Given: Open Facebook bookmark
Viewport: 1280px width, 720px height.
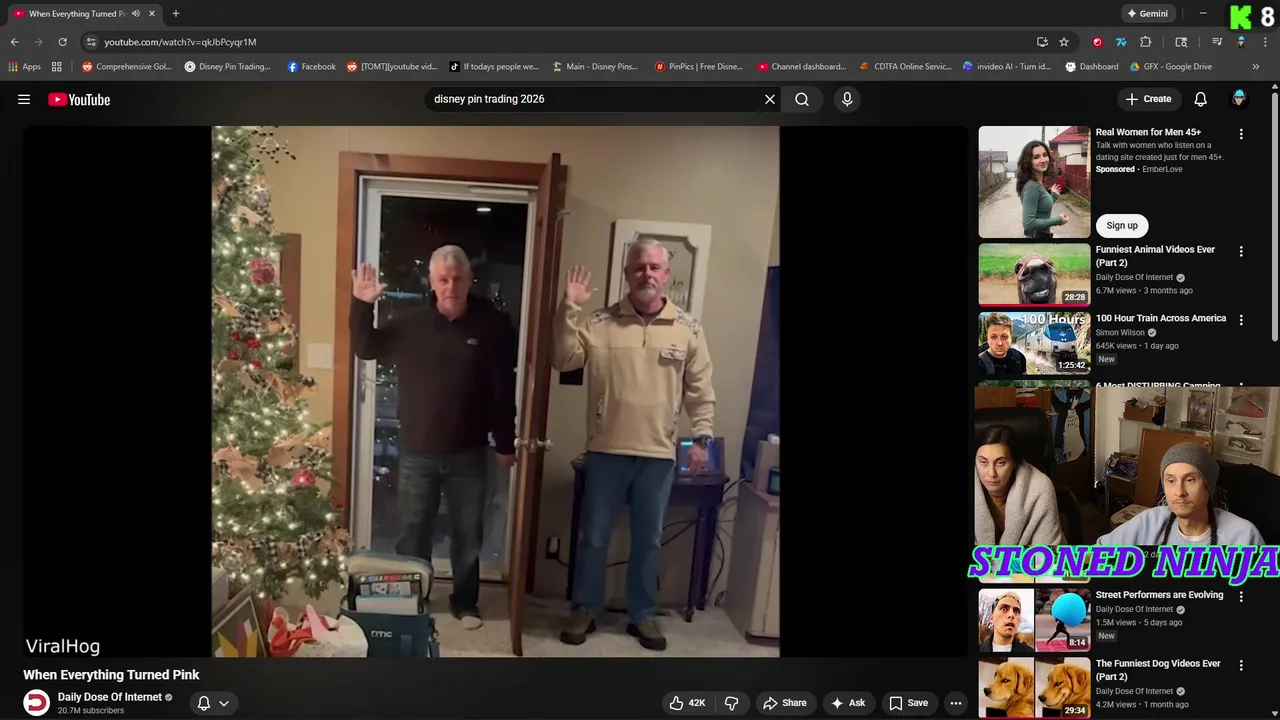Looking at the screenshot, I should (311, 67).
